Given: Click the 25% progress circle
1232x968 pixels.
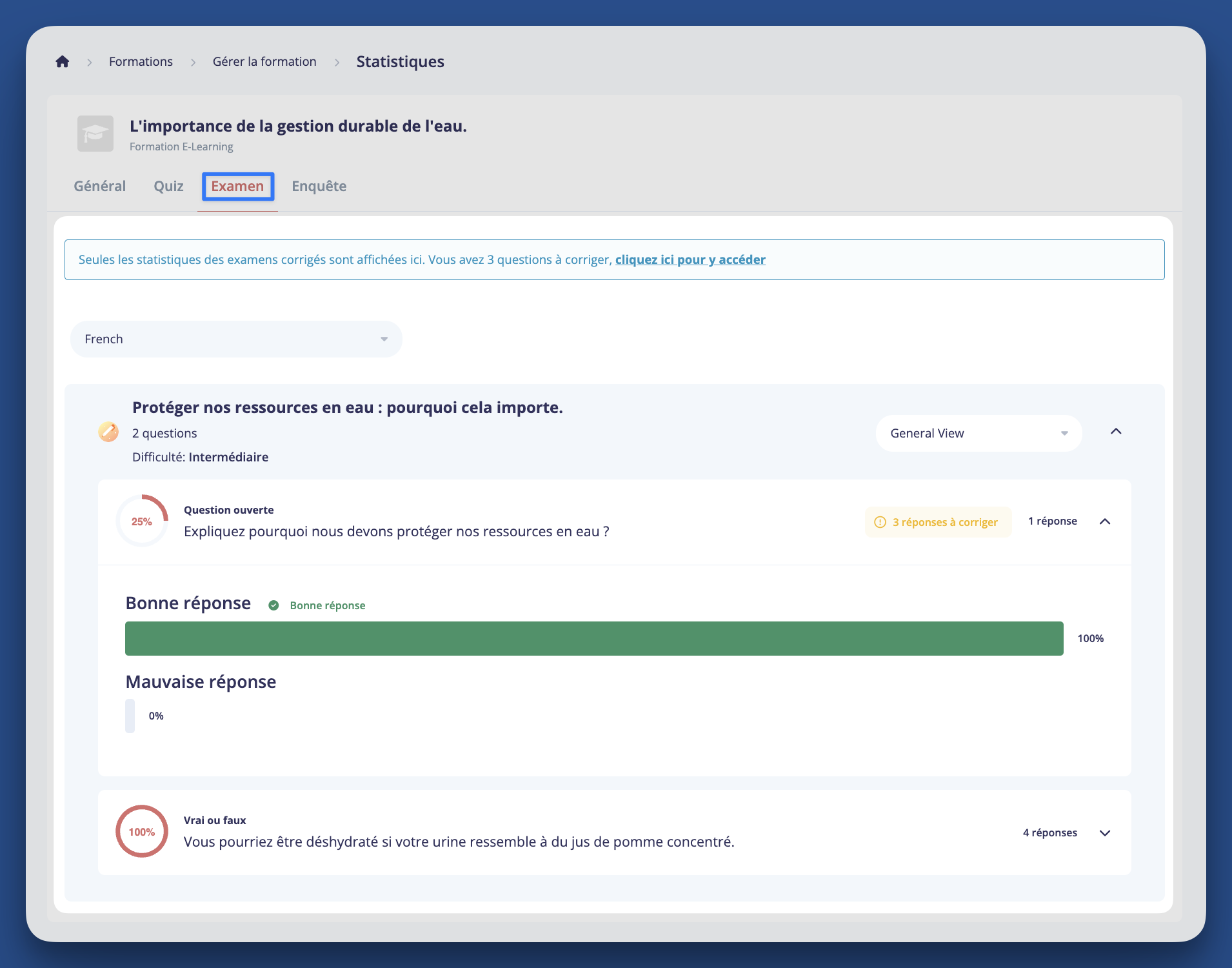Looking at the screenshot, I should click(142, 520).
